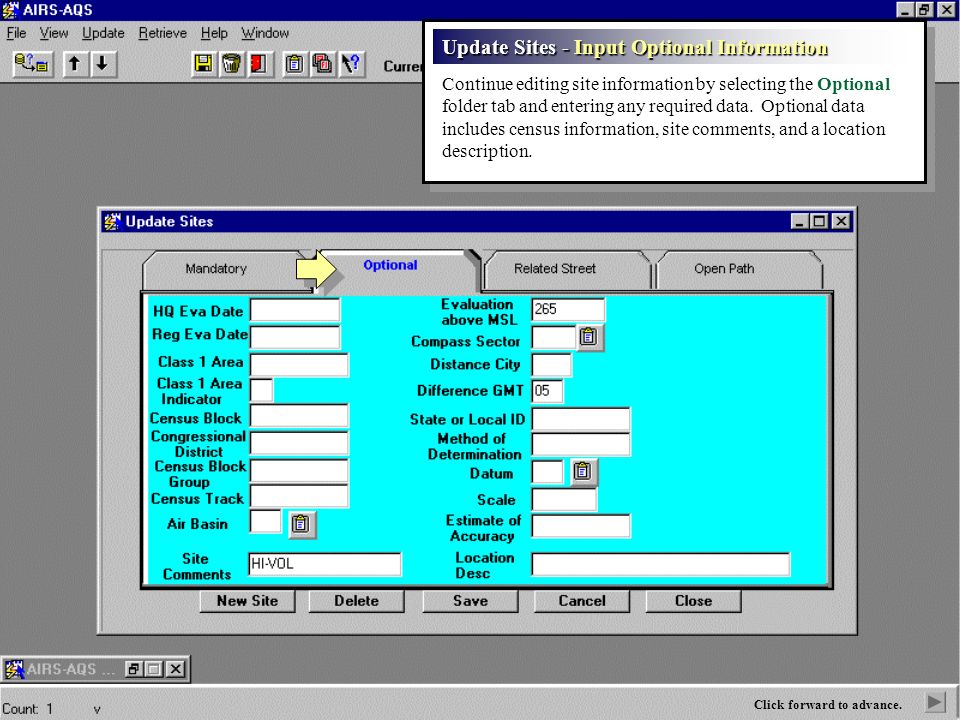
Task: Click the floppy disk save icon
Action: 203,64
